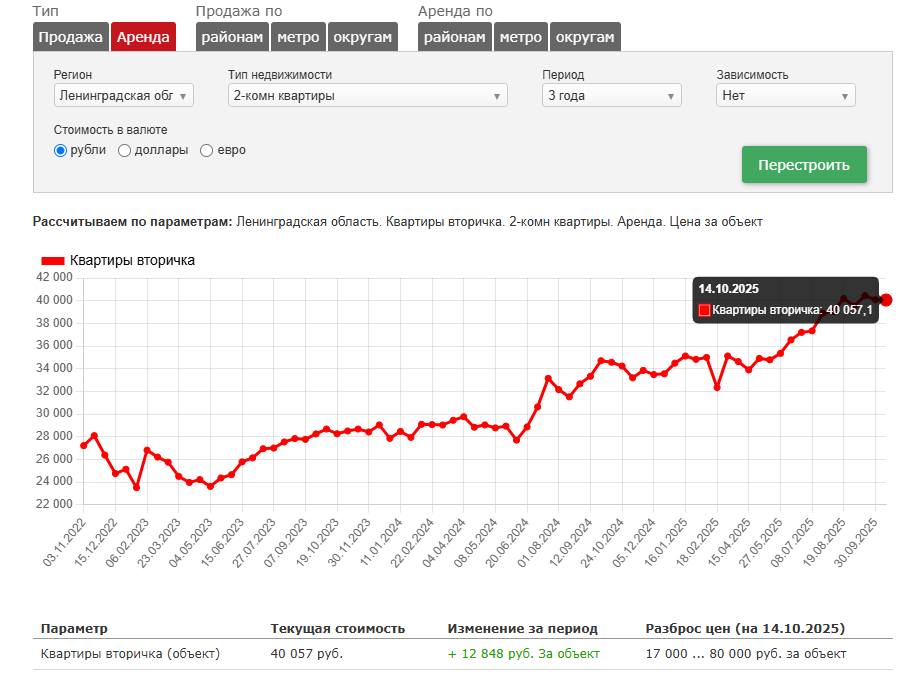Click the large highlighted last chart point
This screenshot has height=686, width=920.
pos(886,300)
